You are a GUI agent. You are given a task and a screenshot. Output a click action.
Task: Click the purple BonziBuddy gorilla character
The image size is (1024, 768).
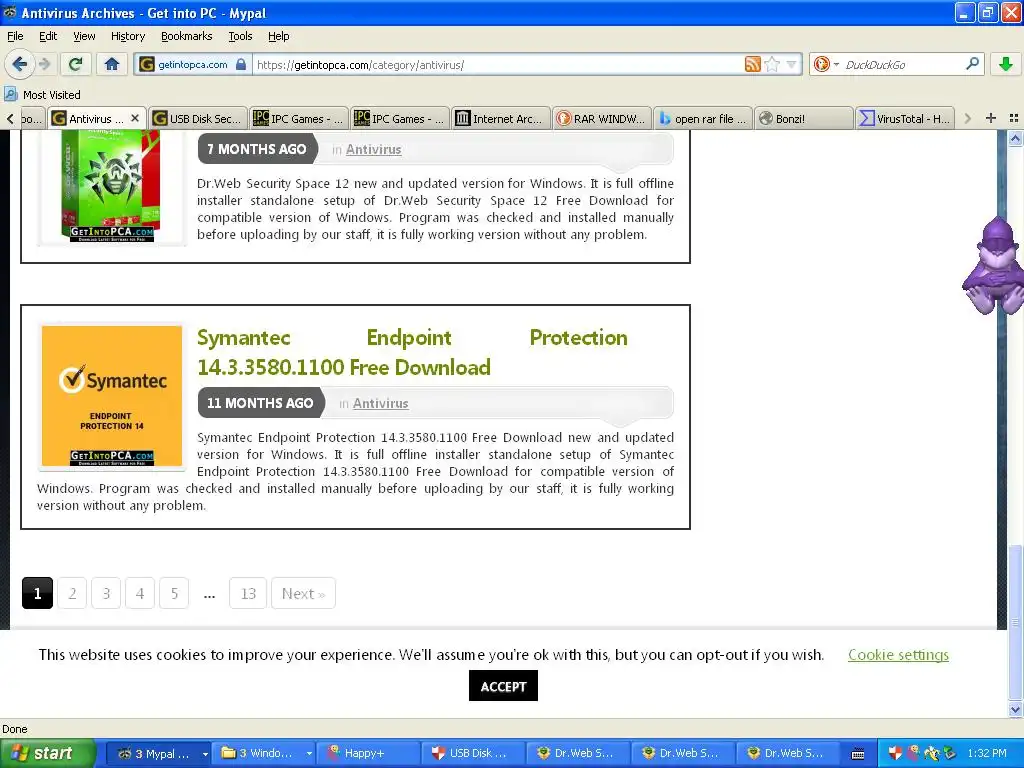[x=994, y=266]
